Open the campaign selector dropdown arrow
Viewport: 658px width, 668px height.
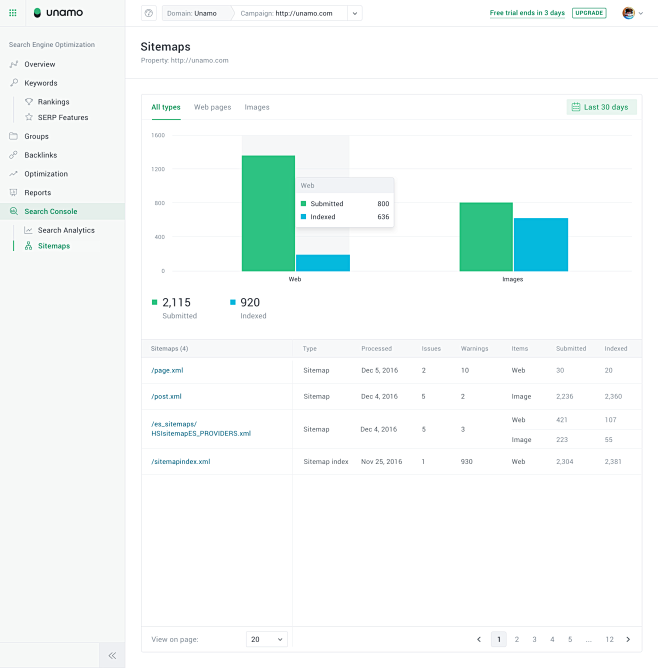pyautogui.click(x=355, y=13)
